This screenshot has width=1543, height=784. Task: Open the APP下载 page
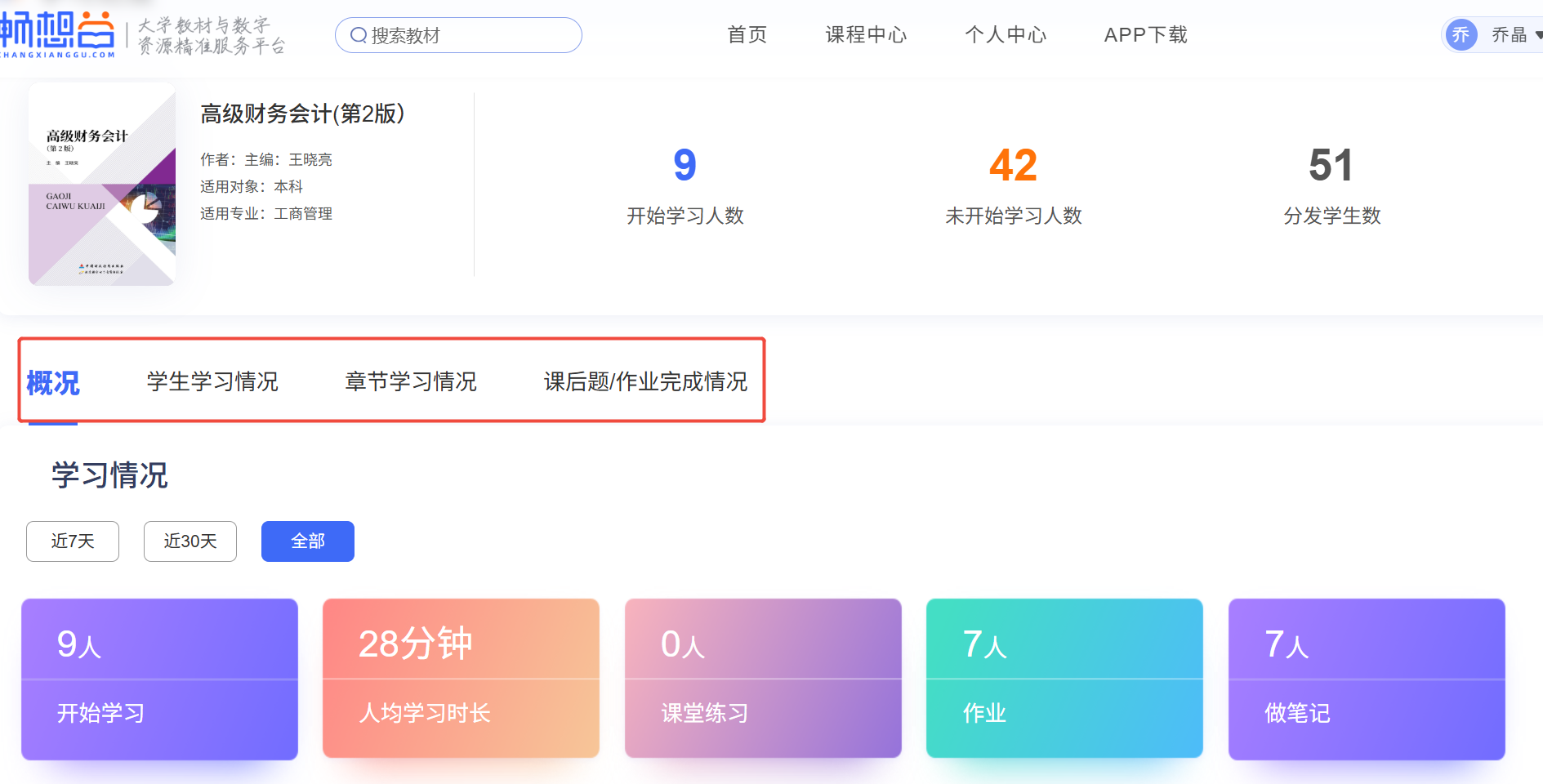pyautogui.click(x=1145, y=35)
